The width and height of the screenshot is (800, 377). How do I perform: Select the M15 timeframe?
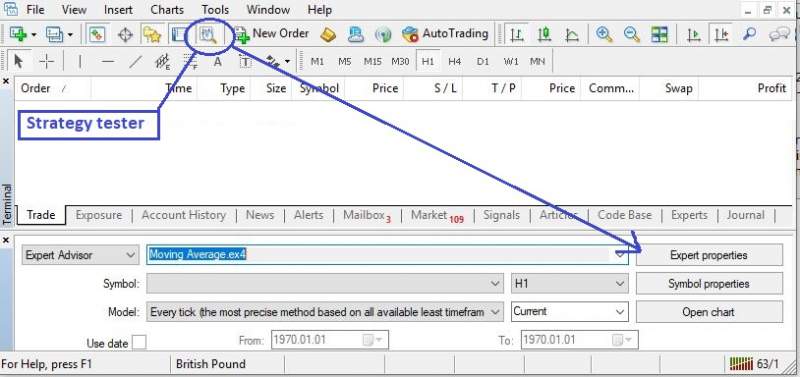[x=372, y=61]
